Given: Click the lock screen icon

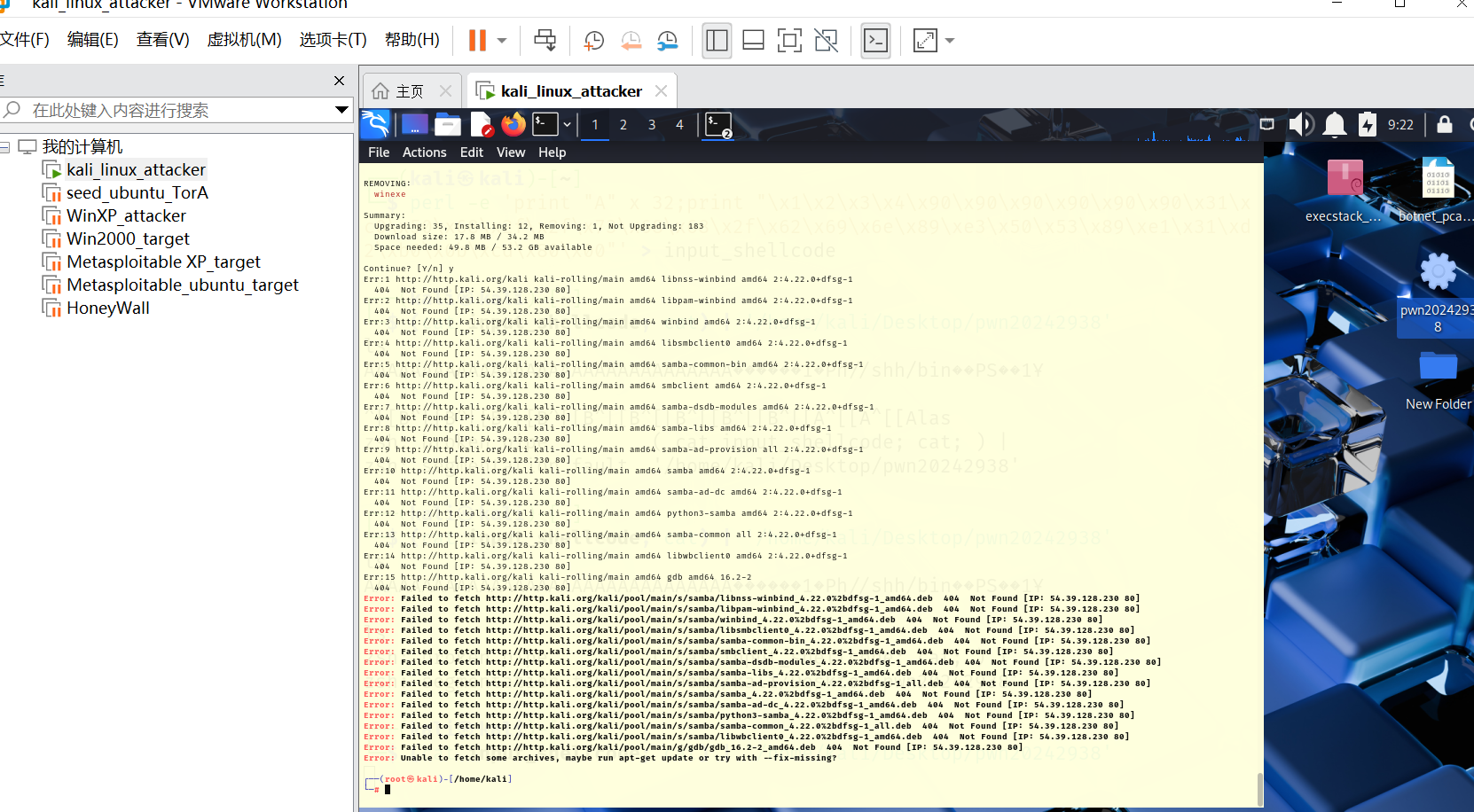Looking at the screenshot, I should (1445, 124).
